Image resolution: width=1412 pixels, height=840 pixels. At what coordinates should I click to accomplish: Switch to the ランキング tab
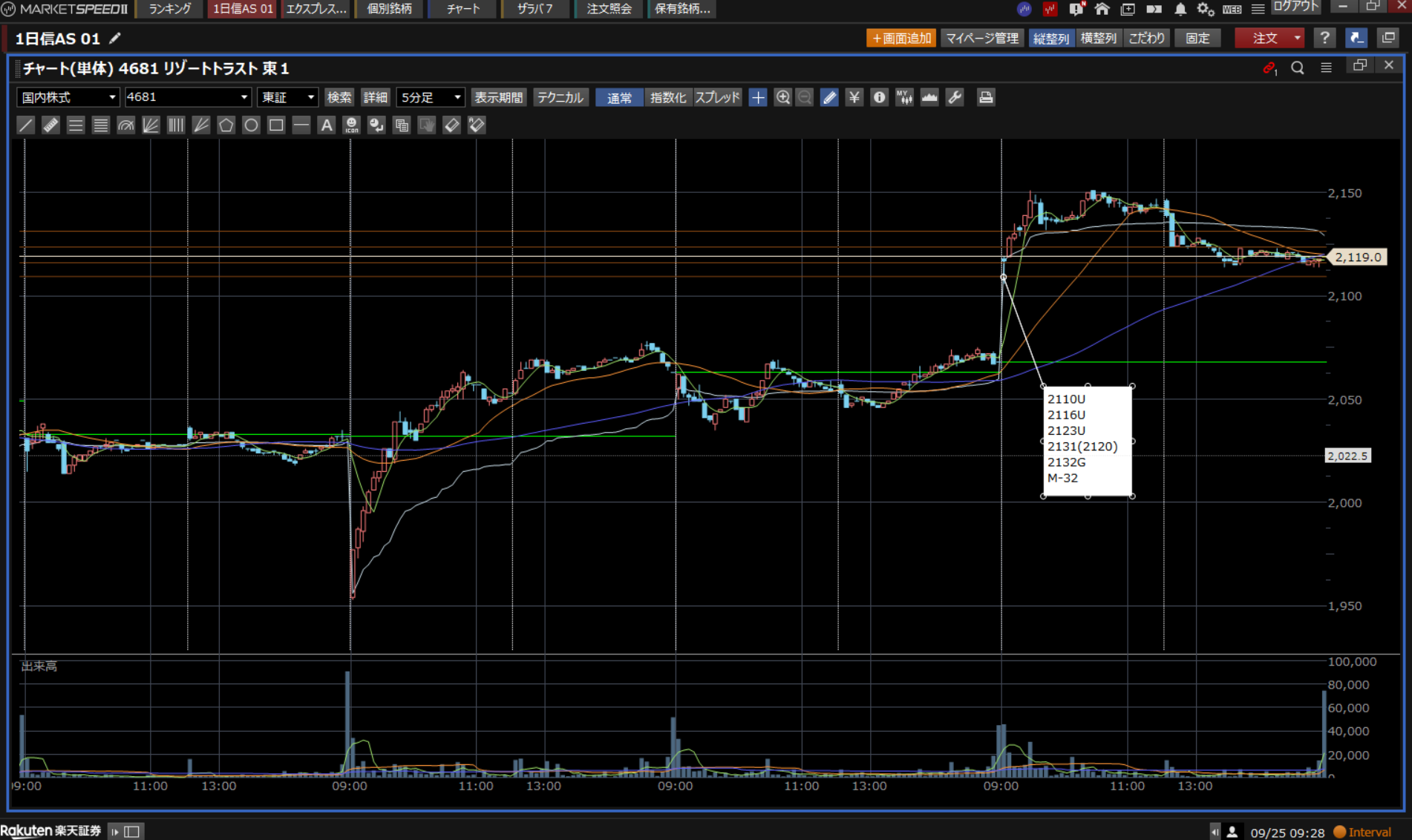tap(170, 9)
